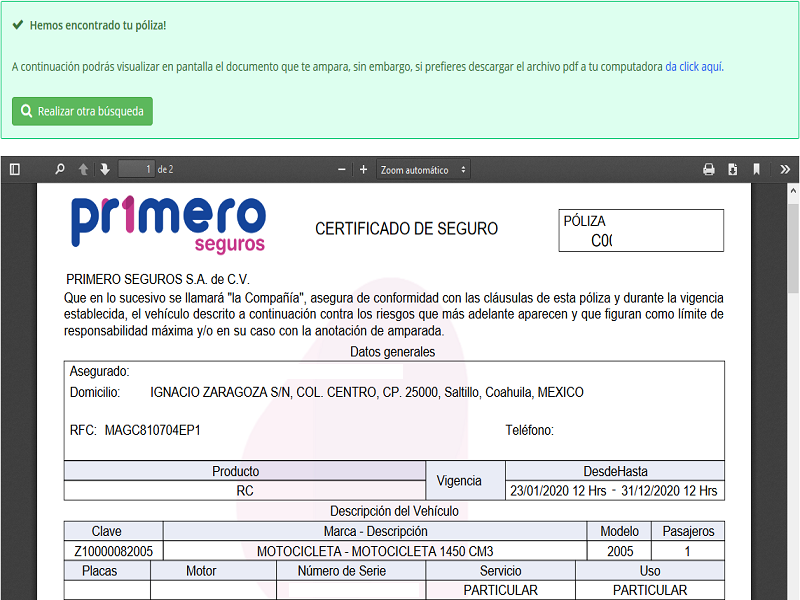
Task: Click the page number input field
Action: 136,170
